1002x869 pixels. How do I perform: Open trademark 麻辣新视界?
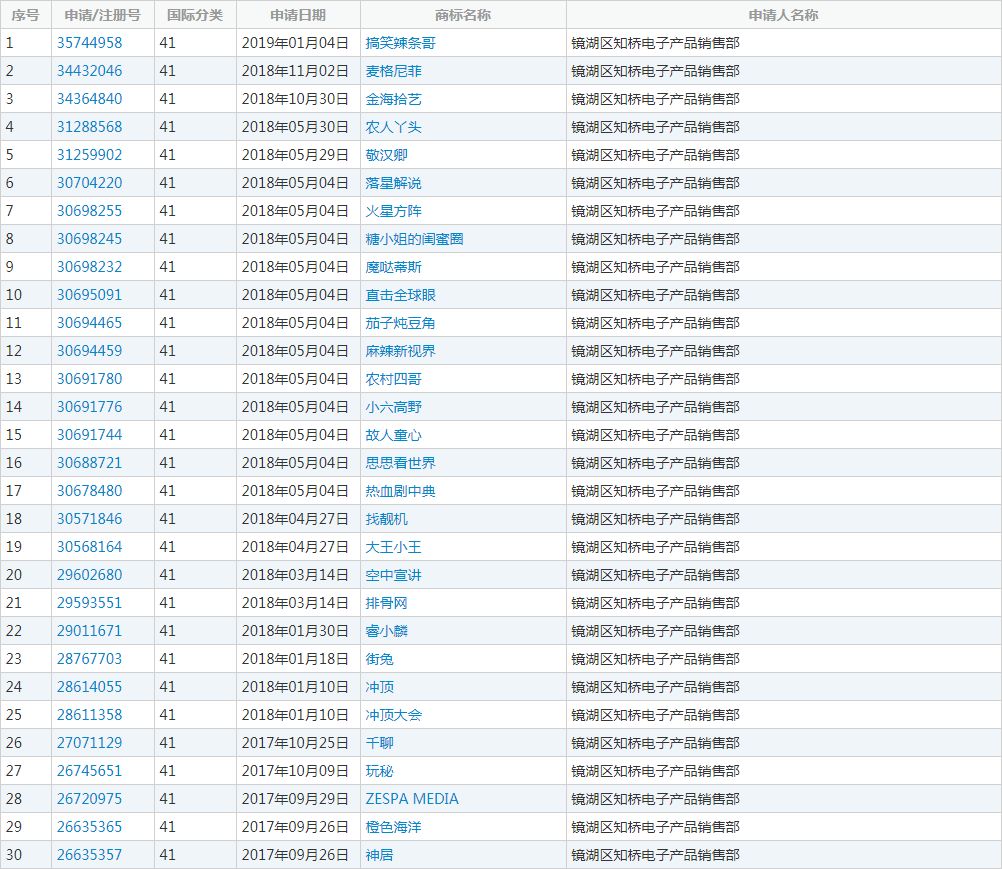401,351
